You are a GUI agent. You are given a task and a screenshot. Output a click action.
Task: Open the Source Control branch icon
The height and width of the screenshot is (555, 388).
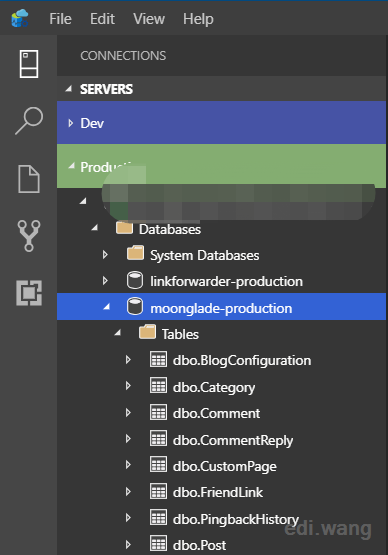[29, 236]
